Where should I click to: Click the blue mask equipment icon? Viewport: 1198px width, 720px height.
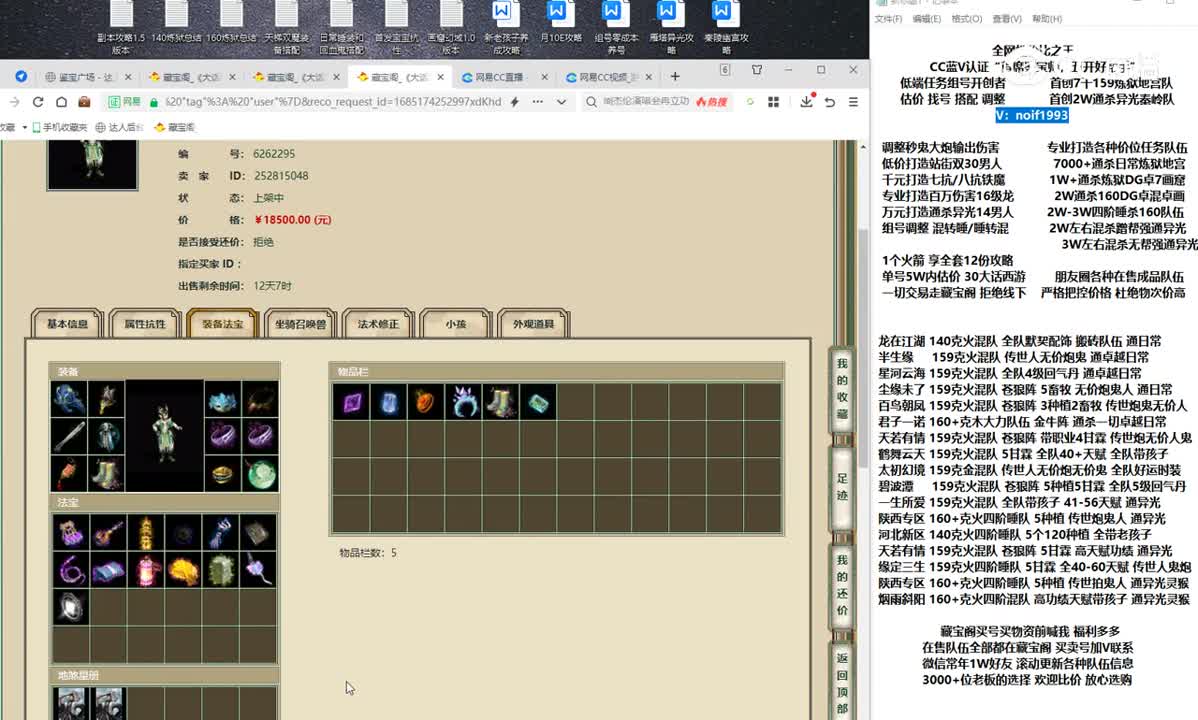tap(222, 399)
